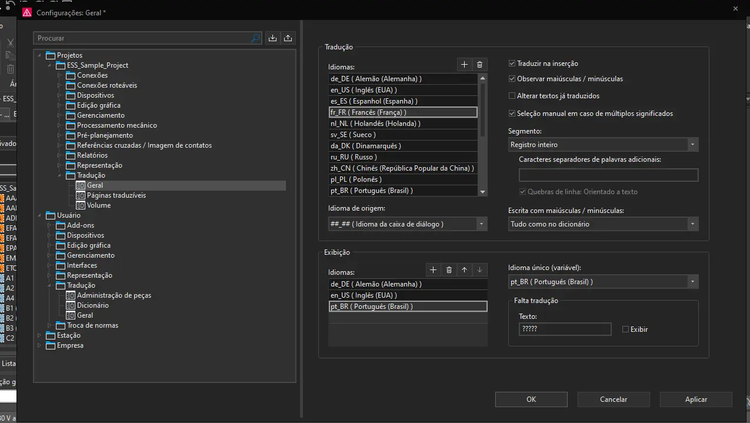This screenshot has width=750, height=423.
Task: Click the import settings icon beside search
Action: tap(274, 38)
